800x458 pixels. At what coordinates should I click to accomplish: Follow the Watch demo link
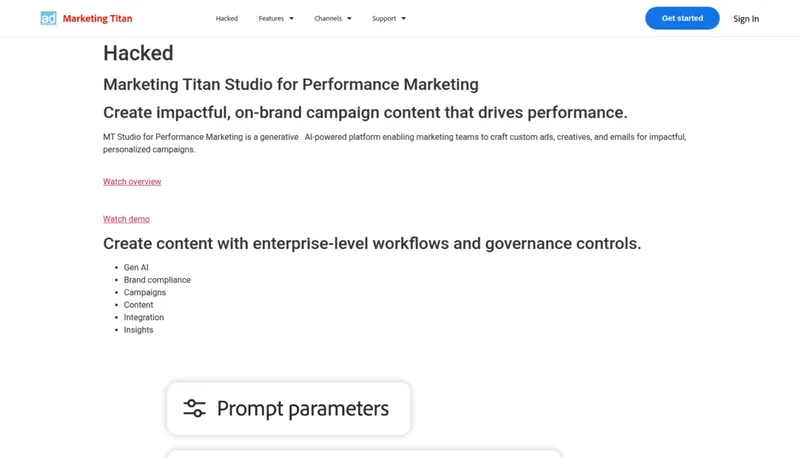[x=126, y=219]
